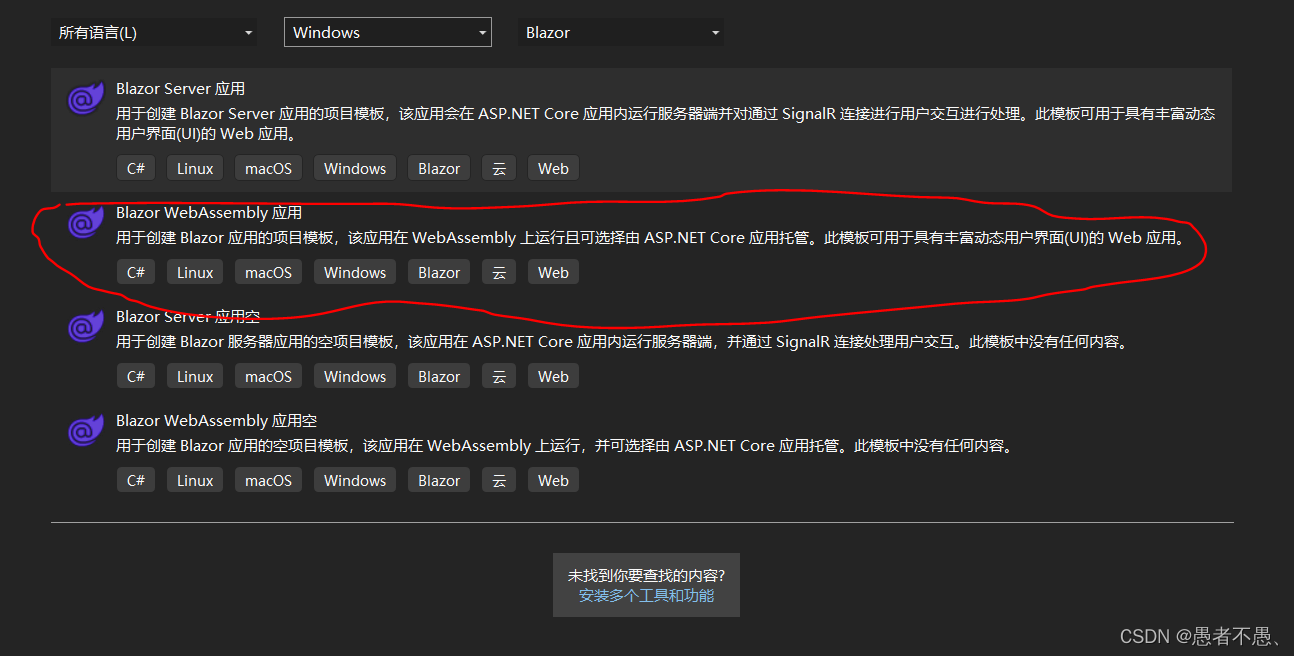Image resolution: width=1294 pixels, height=656 pixels.
Task: Click Web tag under Blazor Server 应用
Action: pyautogui.click(x=553, y=168)
